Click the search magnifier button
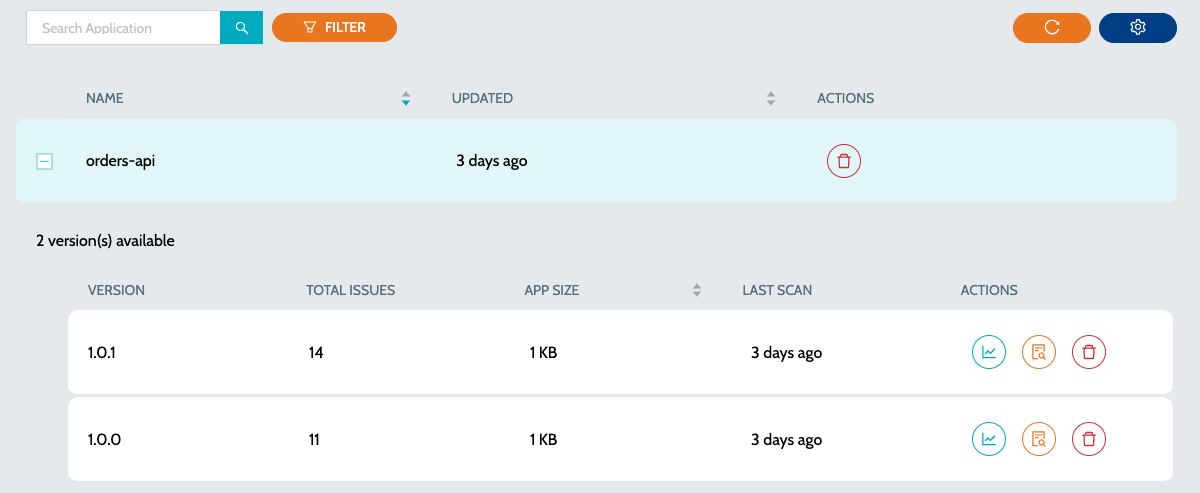The width and height of the screenshot is (1200, 493). pyautogui.click(x=241, y=28)
